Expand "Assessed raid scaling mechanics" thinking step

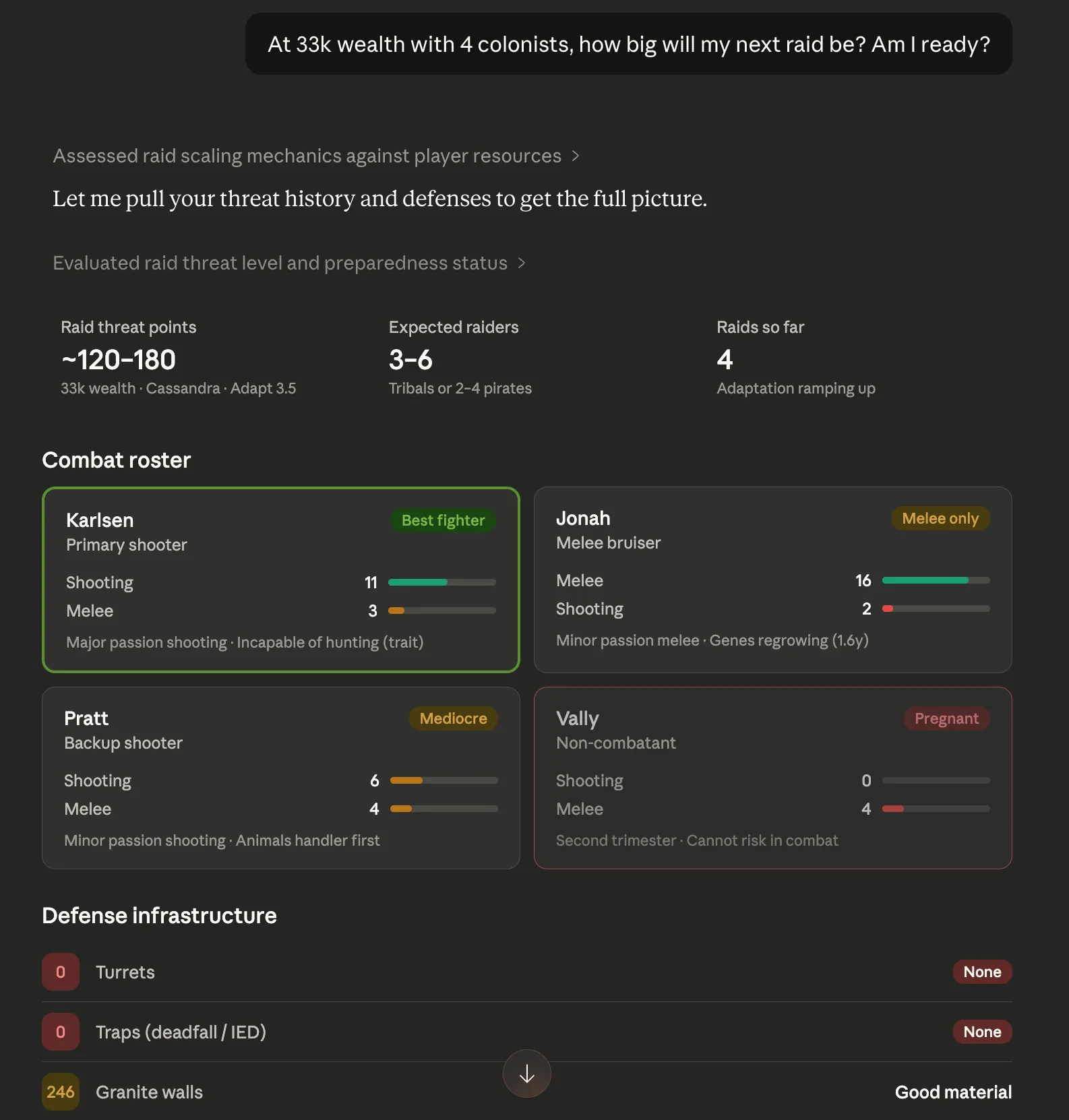[x=307, y=156]
